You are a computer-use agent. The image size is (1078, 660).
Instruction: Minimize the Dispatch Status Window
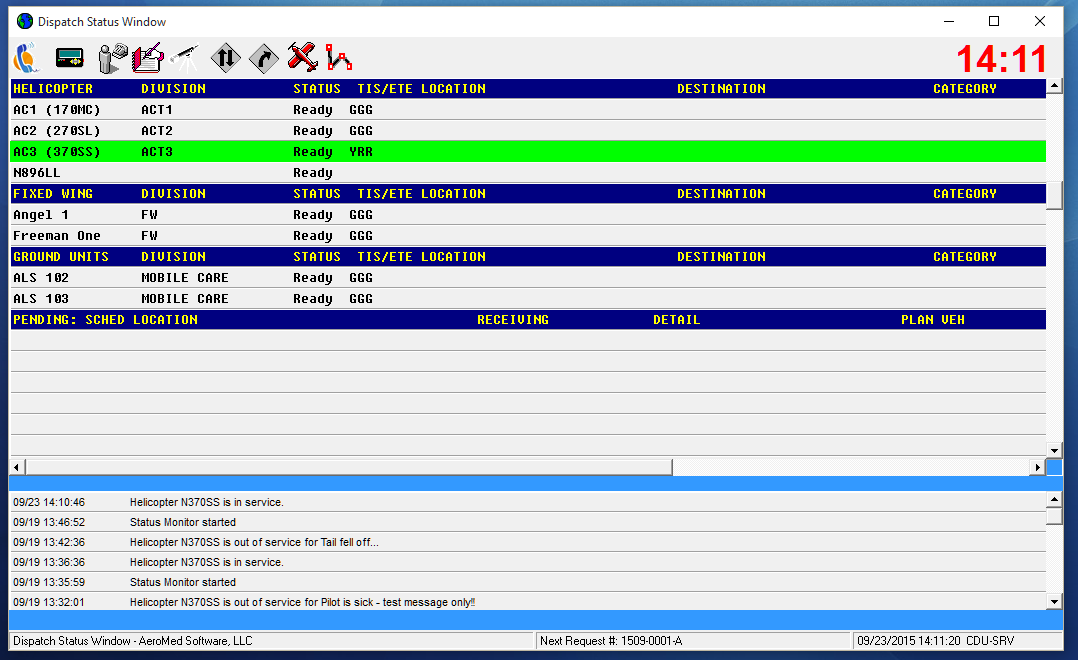point(949,21)
